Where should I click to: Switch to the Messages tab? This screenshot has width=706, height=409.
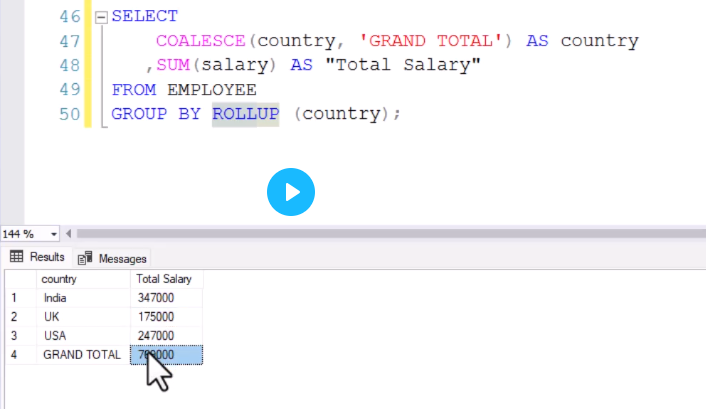point(114,258)
